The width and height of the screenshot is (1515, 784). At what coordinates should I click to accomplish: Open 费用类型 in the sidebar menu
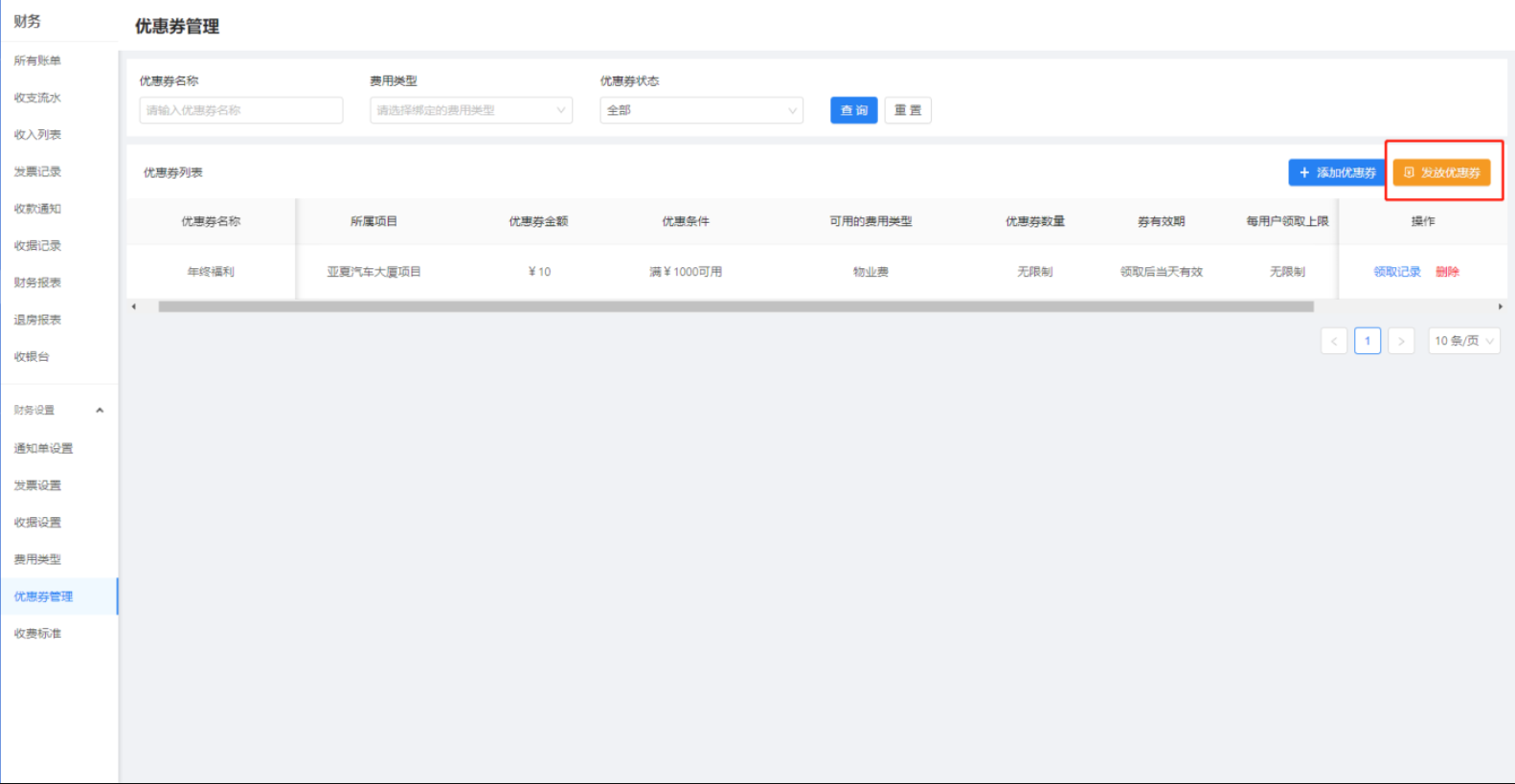tap(37, 559)
